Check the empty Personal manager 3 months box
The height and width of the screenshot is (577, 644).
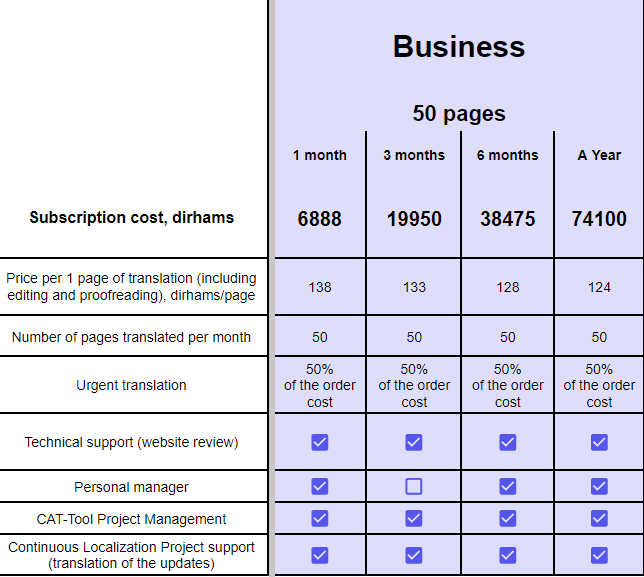tap(414, 487)
